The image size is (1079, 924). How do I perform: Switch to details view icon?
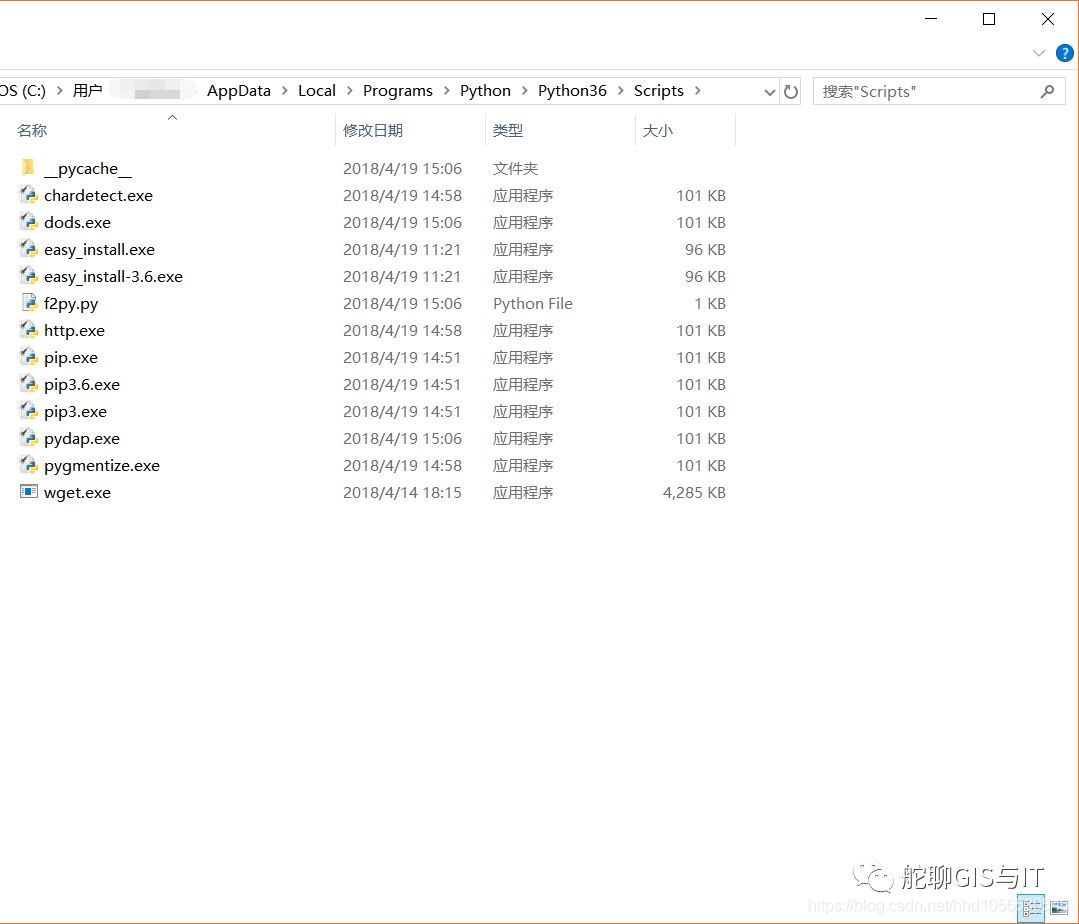point(1031,908)
